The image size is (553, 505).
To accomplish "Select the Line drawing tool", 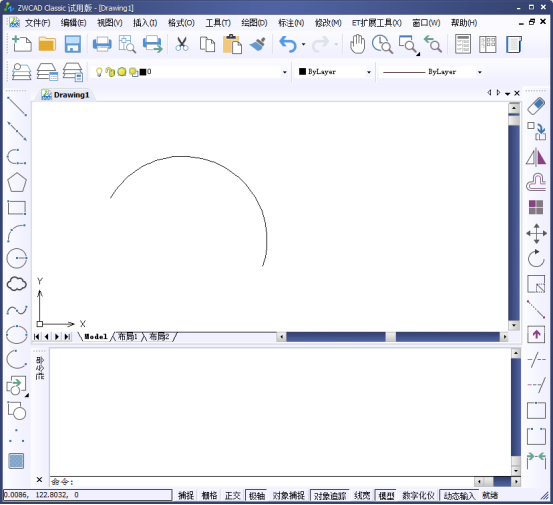I will 17,106.
